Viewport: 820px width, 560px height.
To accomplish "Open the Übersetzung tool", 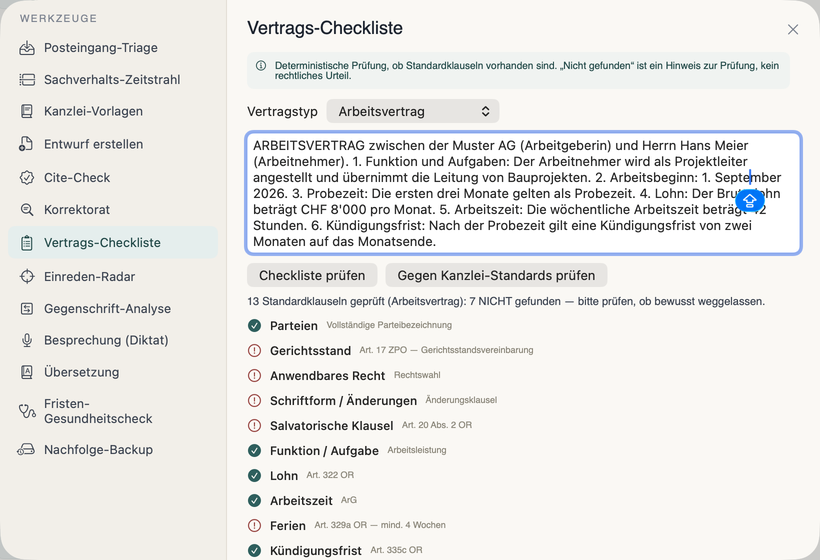I will pyautogui.click(x=113, y=372).
